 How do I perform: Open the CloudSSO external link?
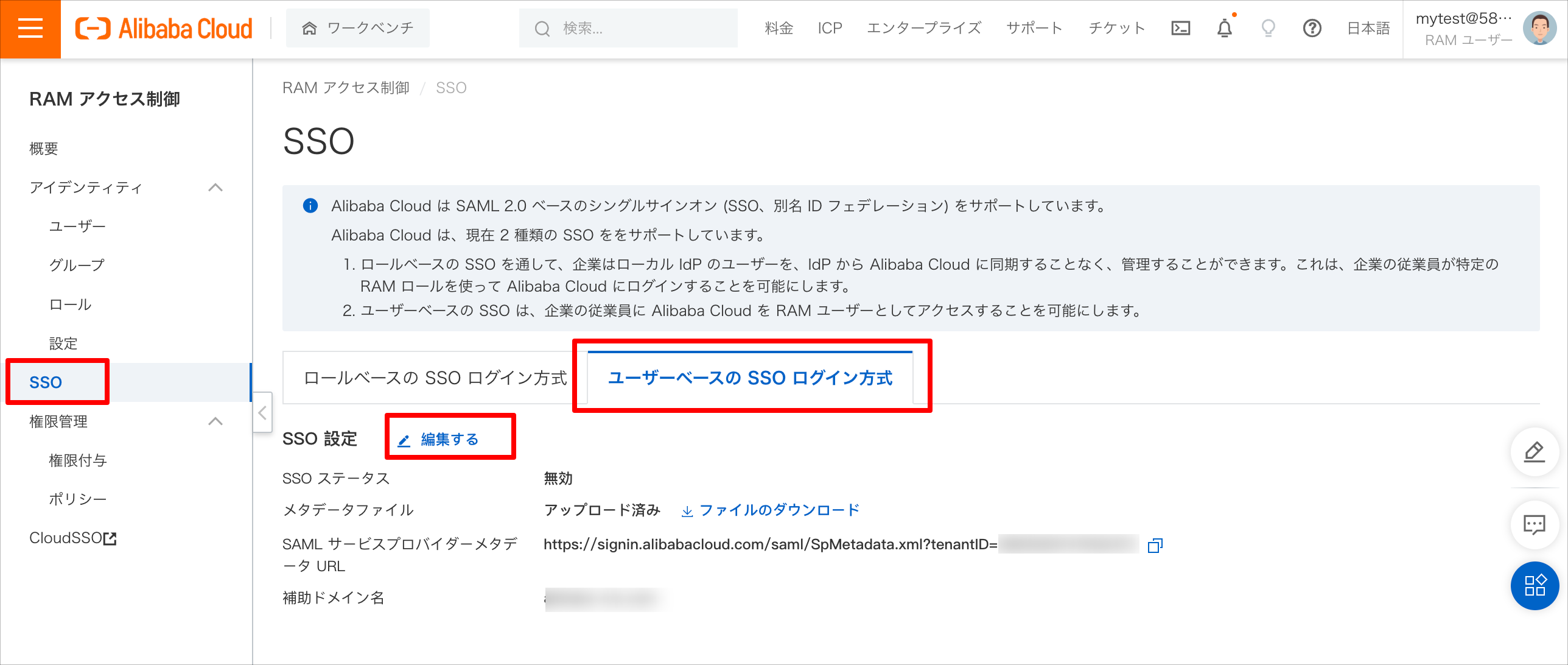(73, 538)
